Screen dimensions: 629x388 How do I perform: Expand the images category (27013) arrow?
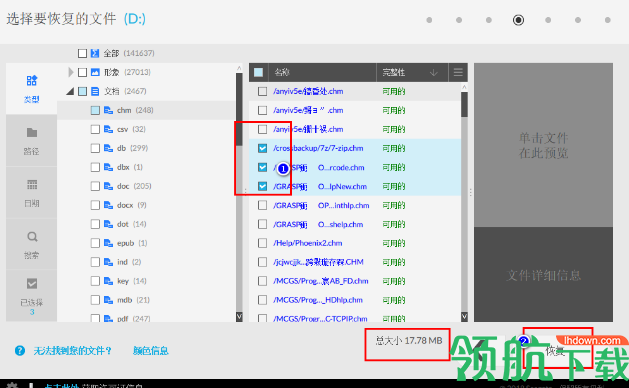[71, 72]
